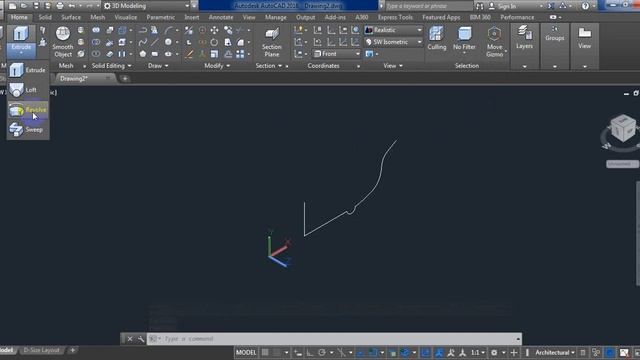The width and height of the screenshot is (640, 360).
Task: Expand the Modify panel
Action: click(x=217, y=66)
